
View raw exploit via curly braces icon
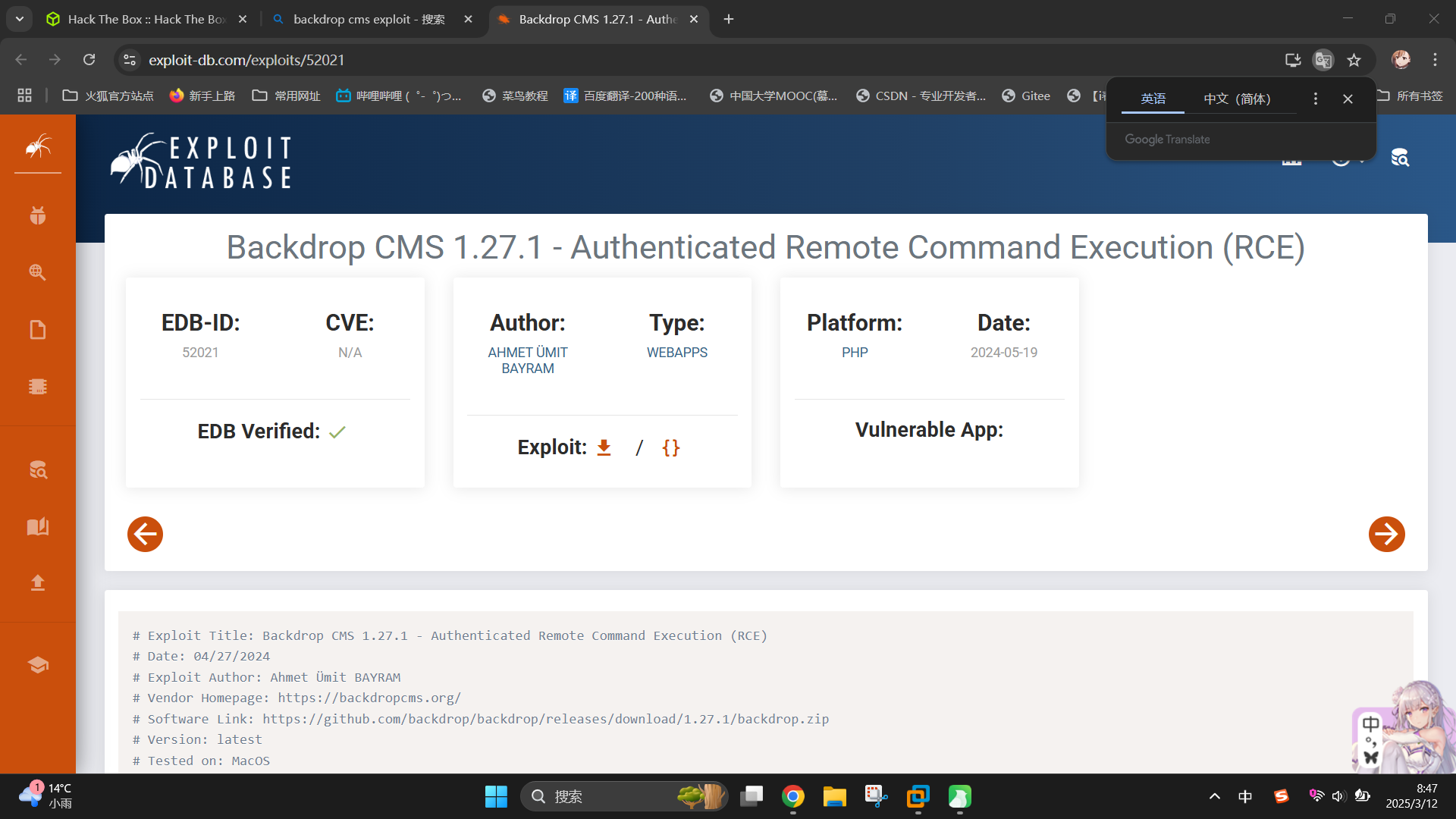[671, 447]
